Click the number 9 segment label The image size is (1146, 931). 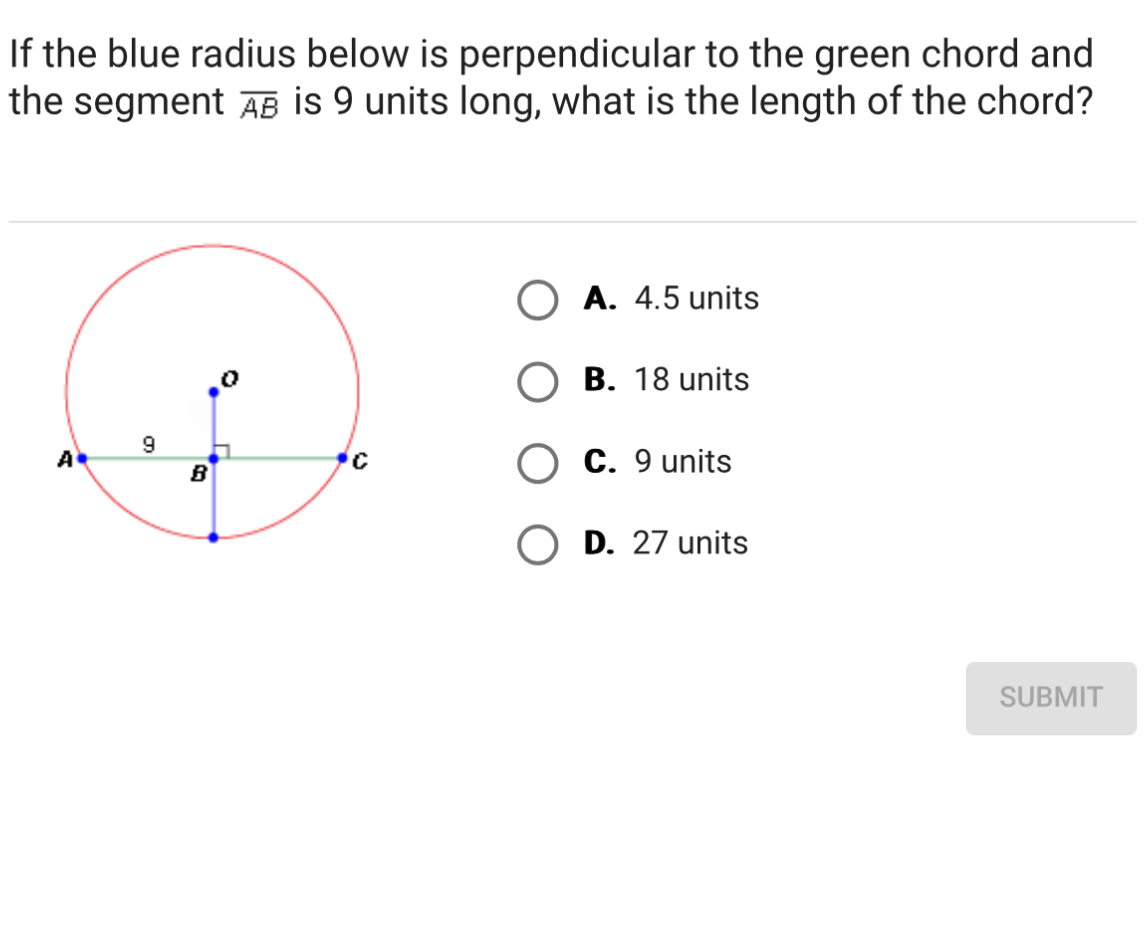click(148, 446)
